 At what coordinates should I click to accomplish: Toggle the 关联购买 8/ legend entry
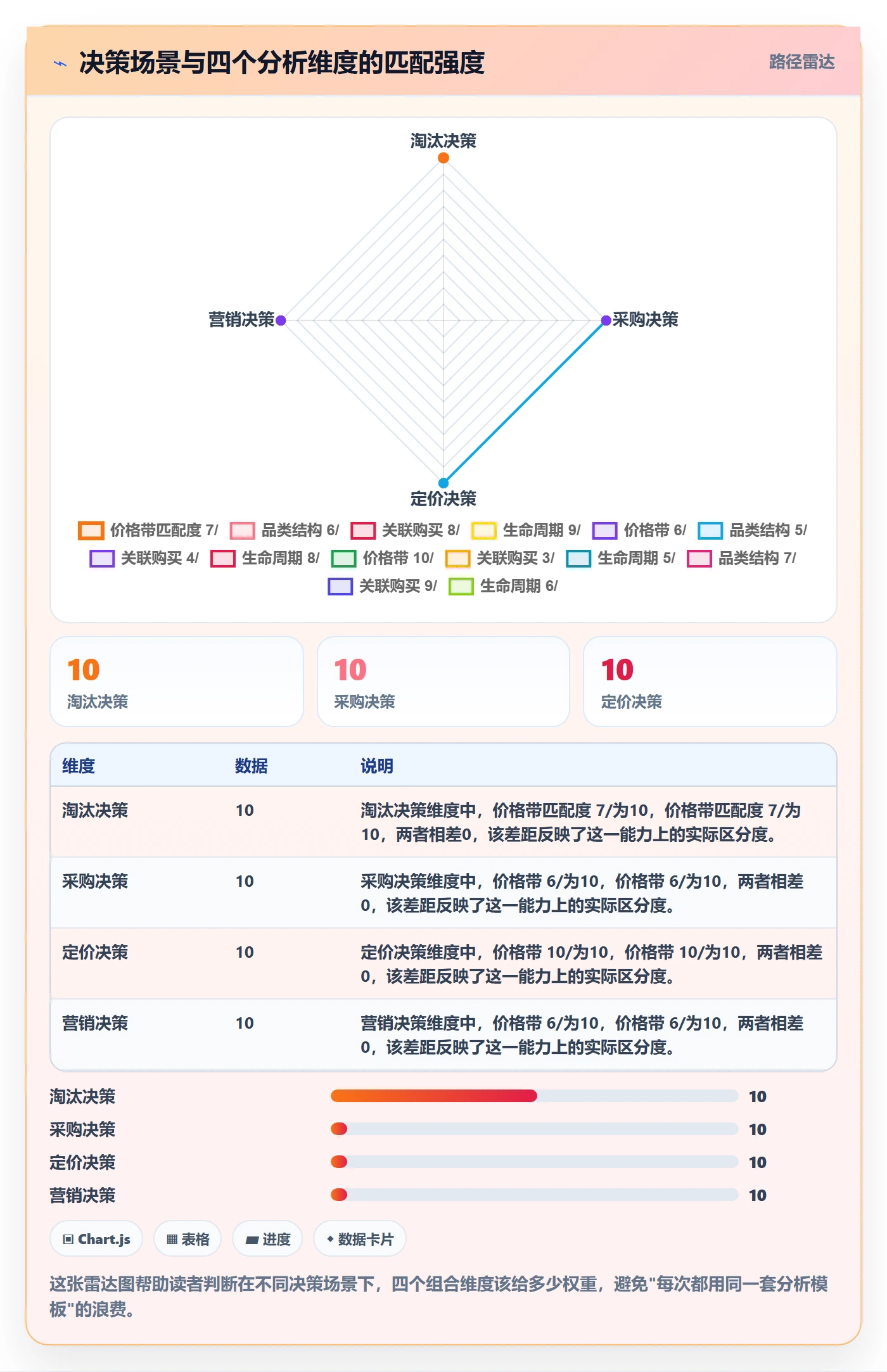pos(405,530)
